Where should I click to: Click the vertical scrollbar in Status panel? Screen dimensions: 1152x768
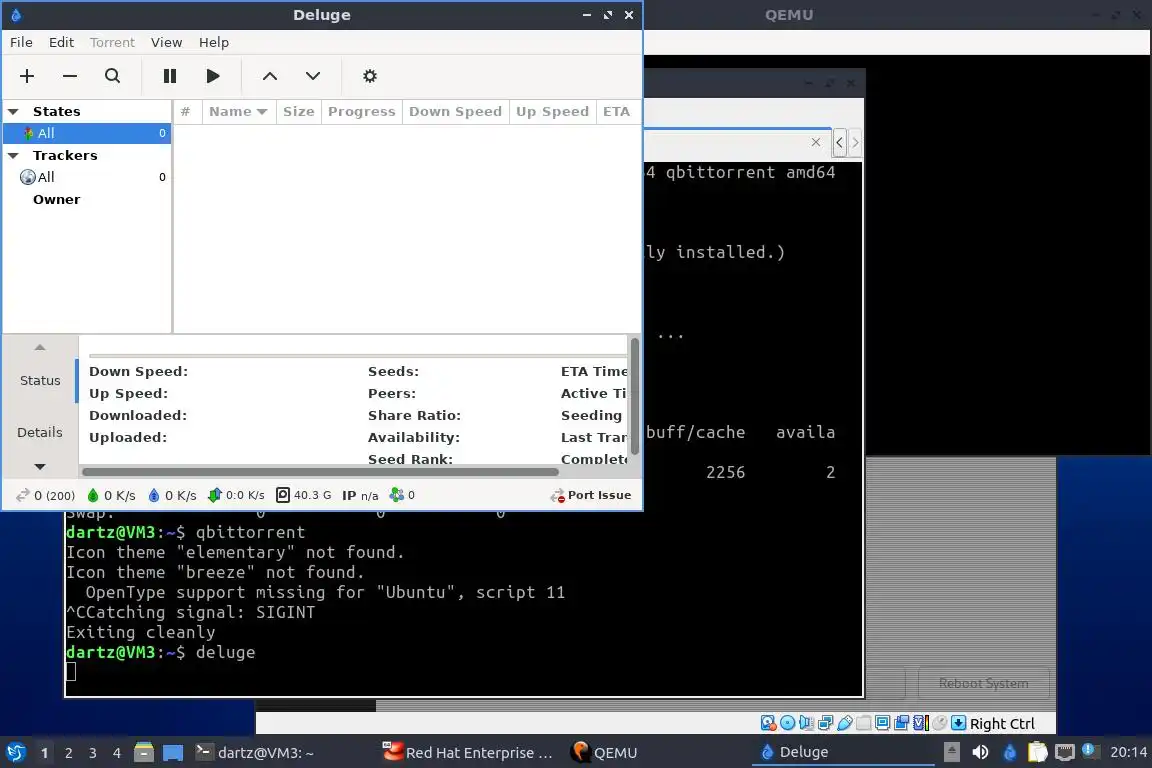coord(634,397)
